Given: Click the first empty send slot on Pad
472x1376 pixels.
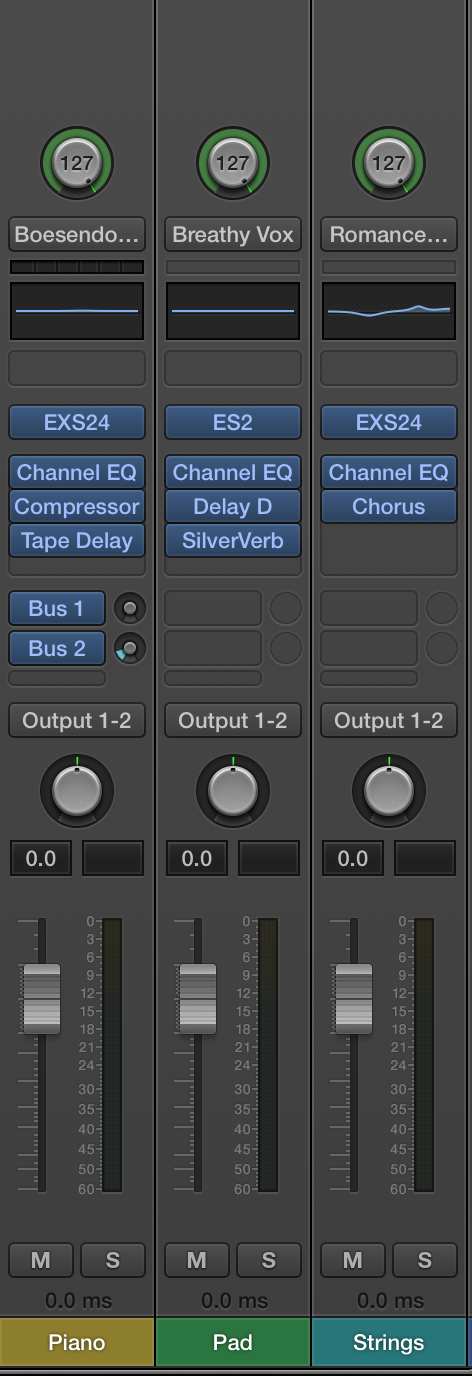Looking at the screenshot, I should (213, 608).
